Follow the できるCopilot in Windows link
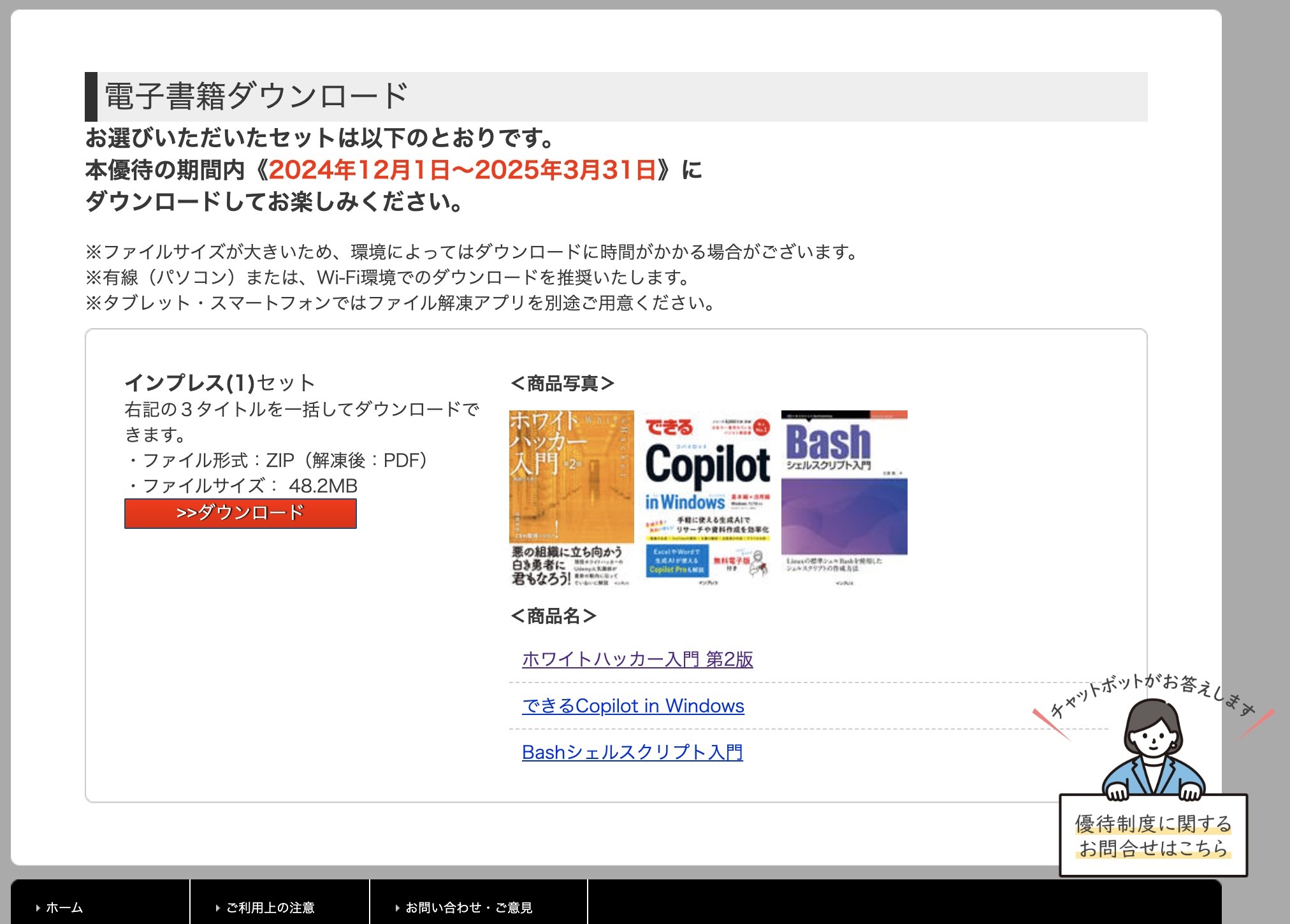This screenshot has width=1290, height=924. [633, 706]
